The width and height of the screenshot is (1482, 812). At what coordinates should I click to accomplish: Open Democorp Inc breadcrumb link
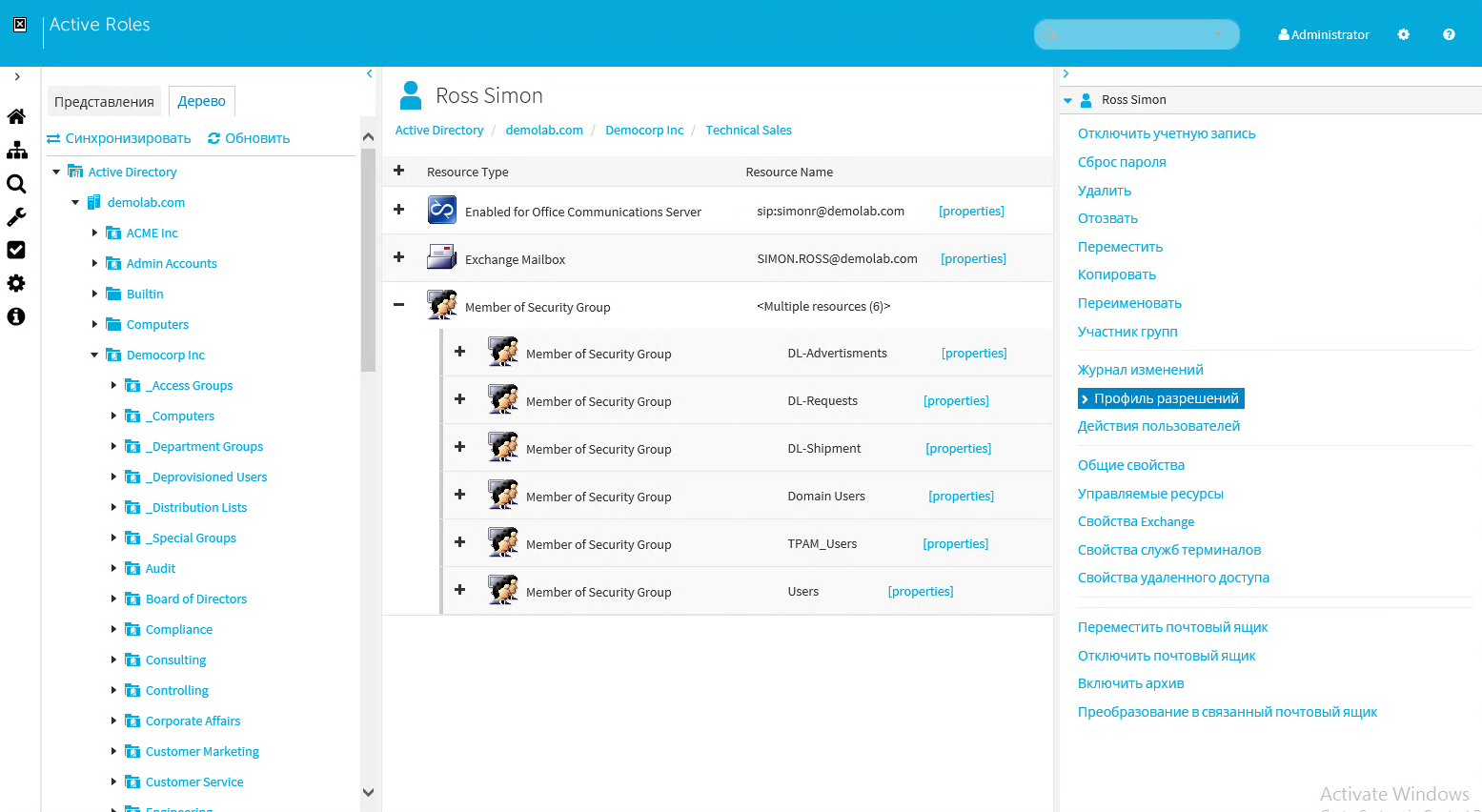click(644, 131)
